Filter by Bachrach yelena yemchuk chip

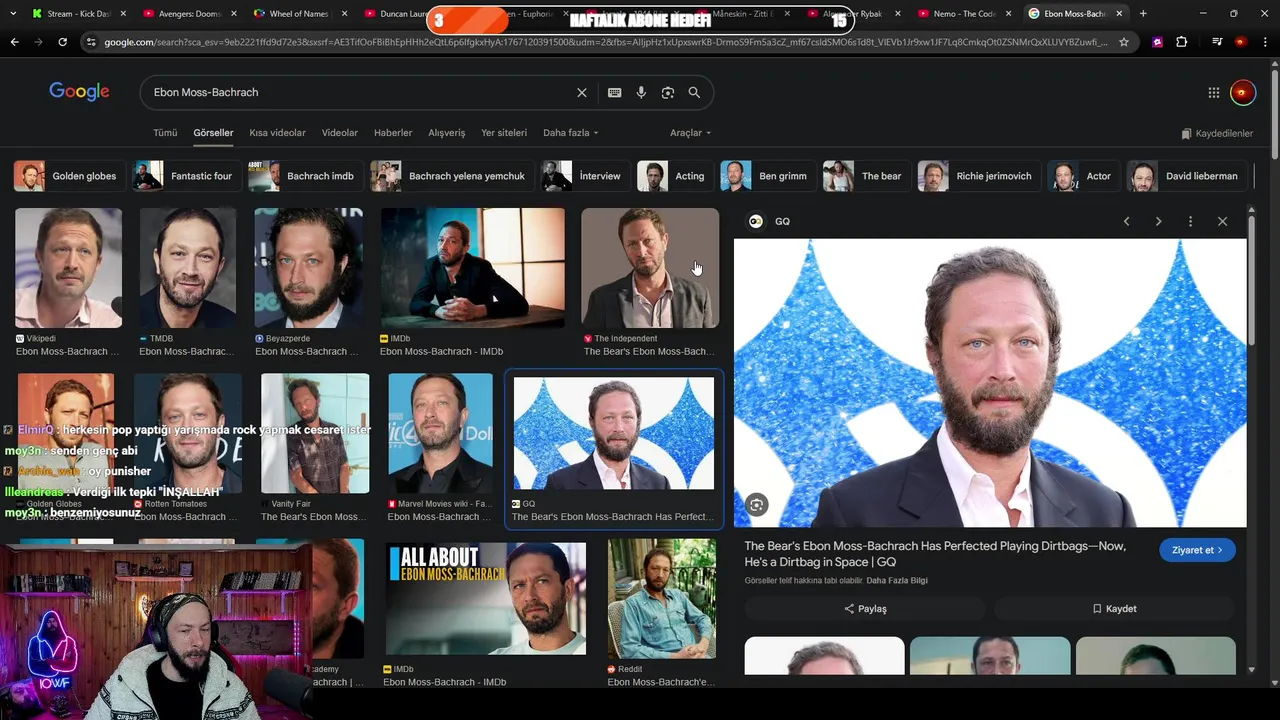click(451, 176)
